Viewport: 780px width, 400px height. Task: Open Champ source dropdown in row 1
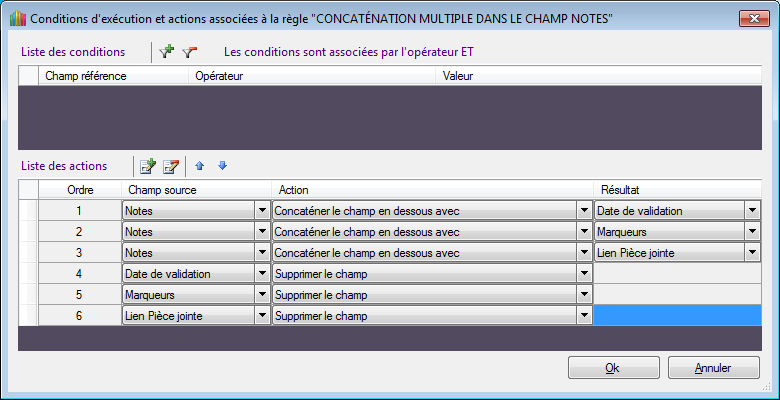coord(262,210)
